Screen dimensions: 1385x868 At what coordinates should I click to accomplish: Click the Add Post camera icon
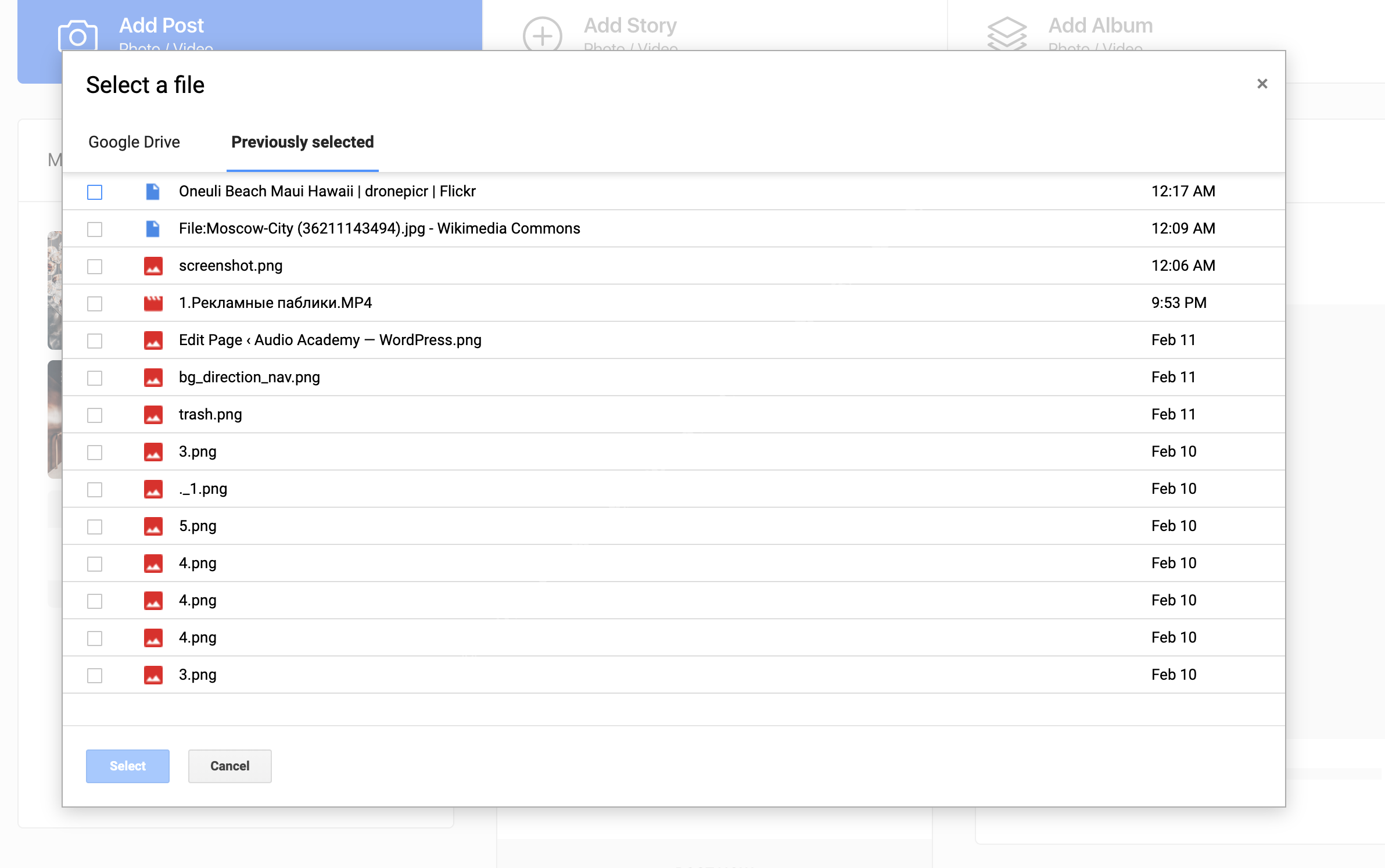pyautogui.click(x=77, y=36)
